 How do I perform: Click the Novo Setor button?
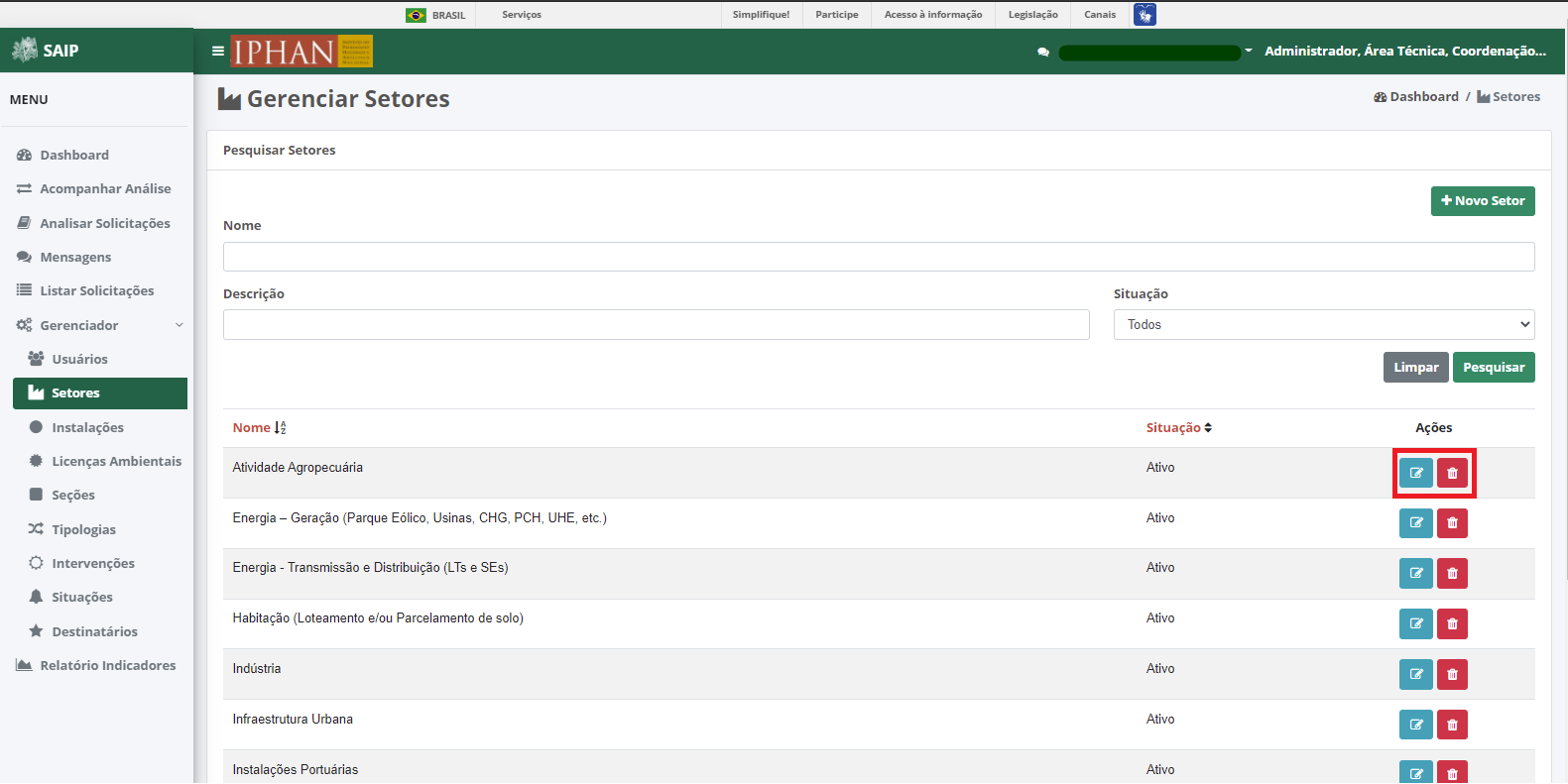tap(1483, 201)
